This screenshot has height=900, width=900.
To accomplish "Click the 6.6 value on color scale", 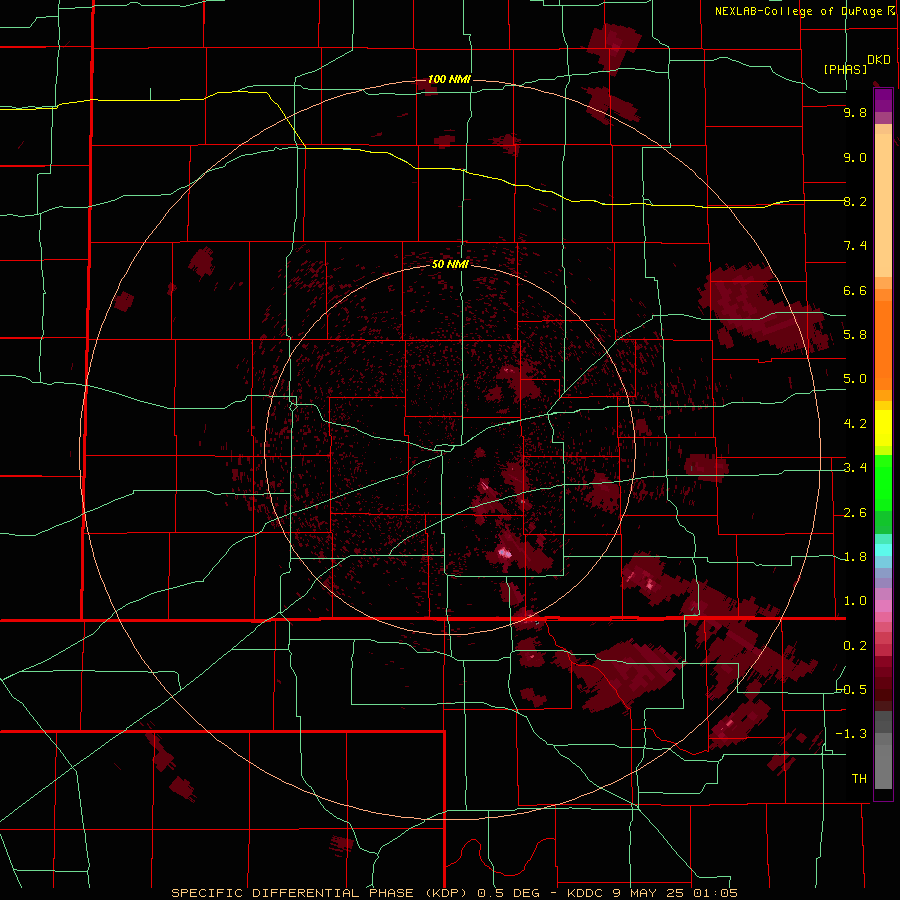I will pos(855,290).
